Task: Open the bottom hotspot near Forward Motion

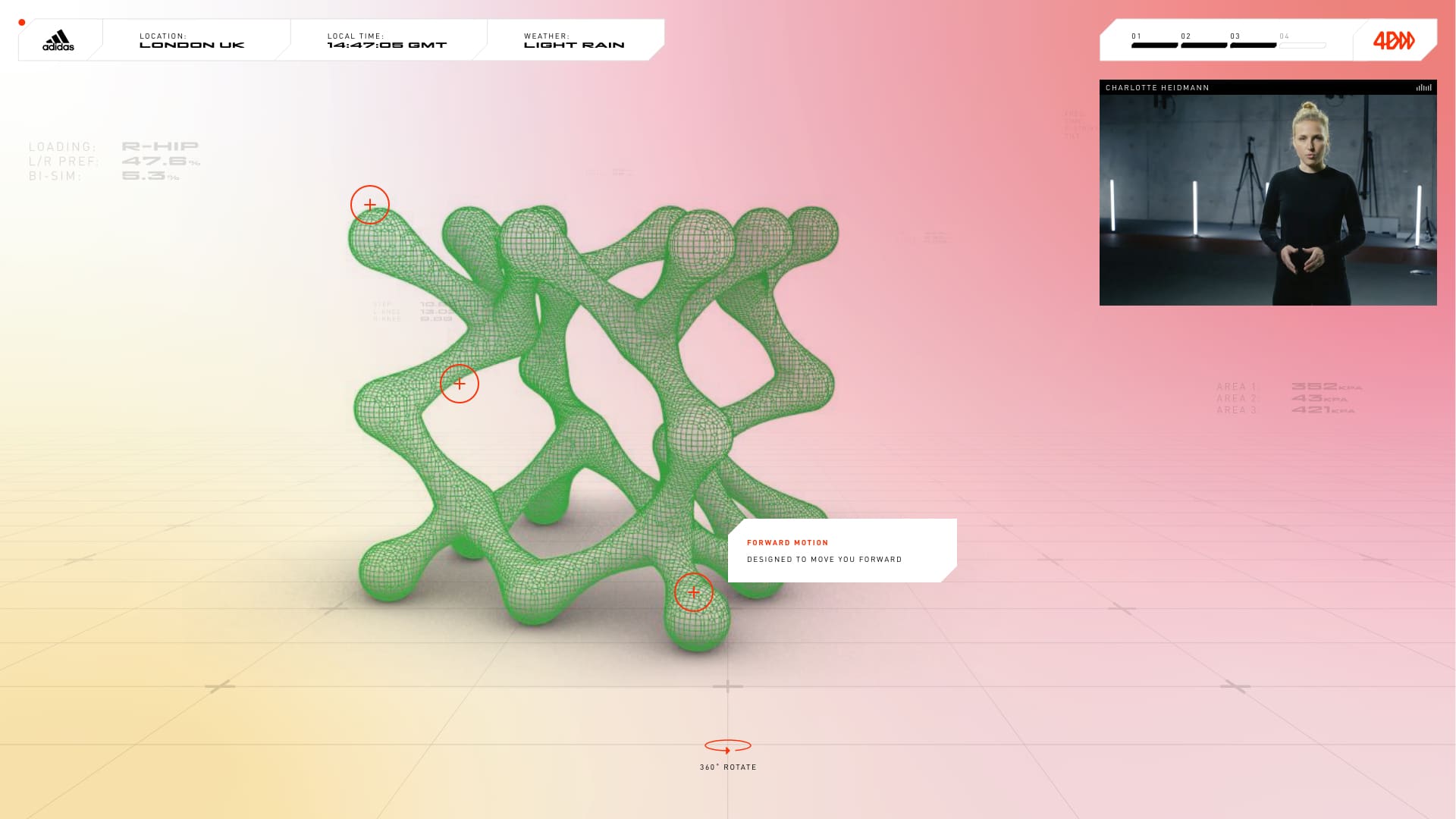Action: (694, 592)
